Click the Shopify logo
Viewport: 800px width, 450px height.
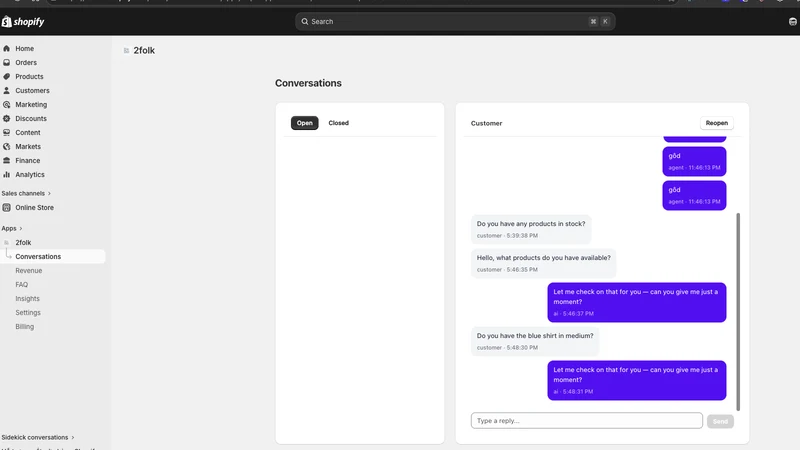(23, 21)
